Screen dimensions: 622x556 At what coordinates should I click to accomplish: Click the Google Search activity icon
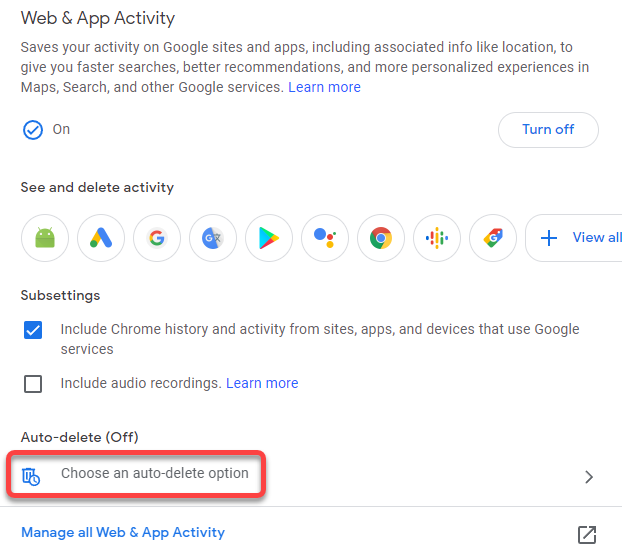tap(157, 238)
